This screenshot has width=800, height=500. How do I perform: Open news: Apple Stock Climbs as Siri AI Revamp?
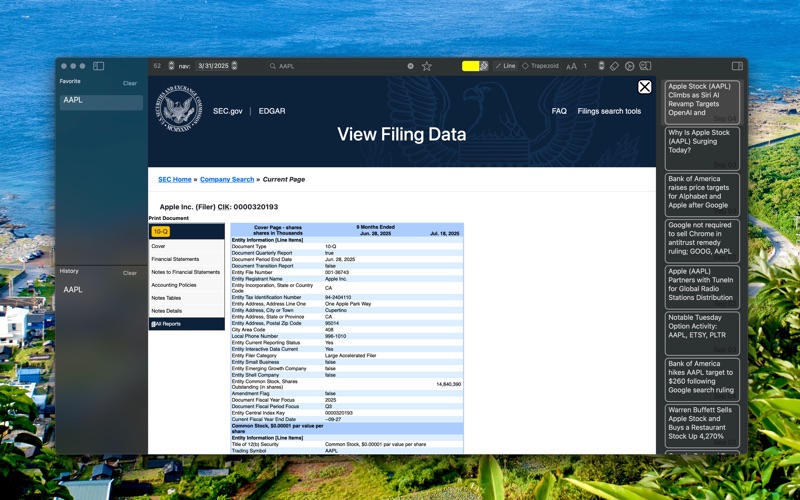pos(702,103)
